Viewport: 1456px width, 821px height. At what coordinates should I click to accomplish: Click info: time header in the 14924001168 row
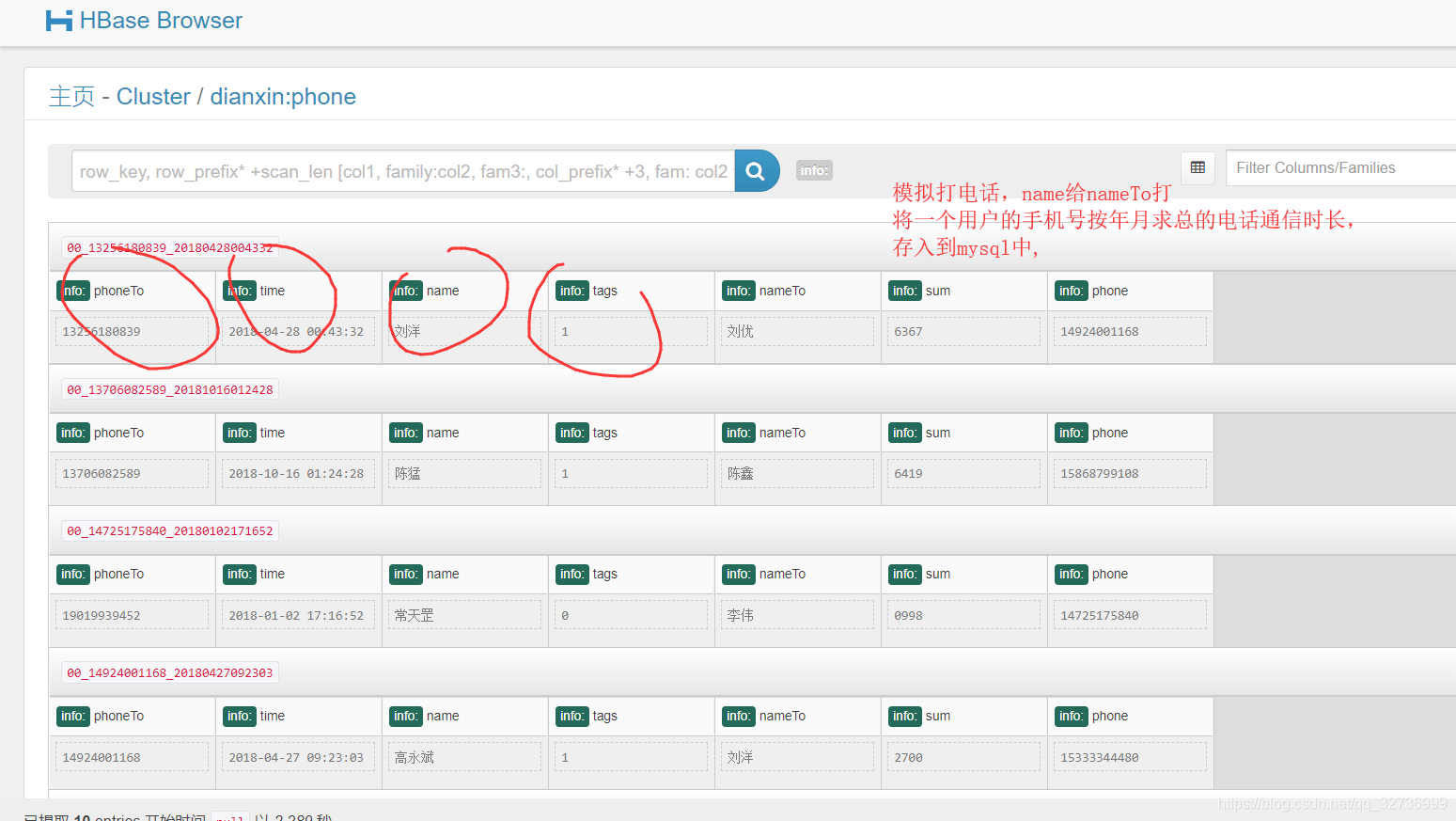coord(254,716)
